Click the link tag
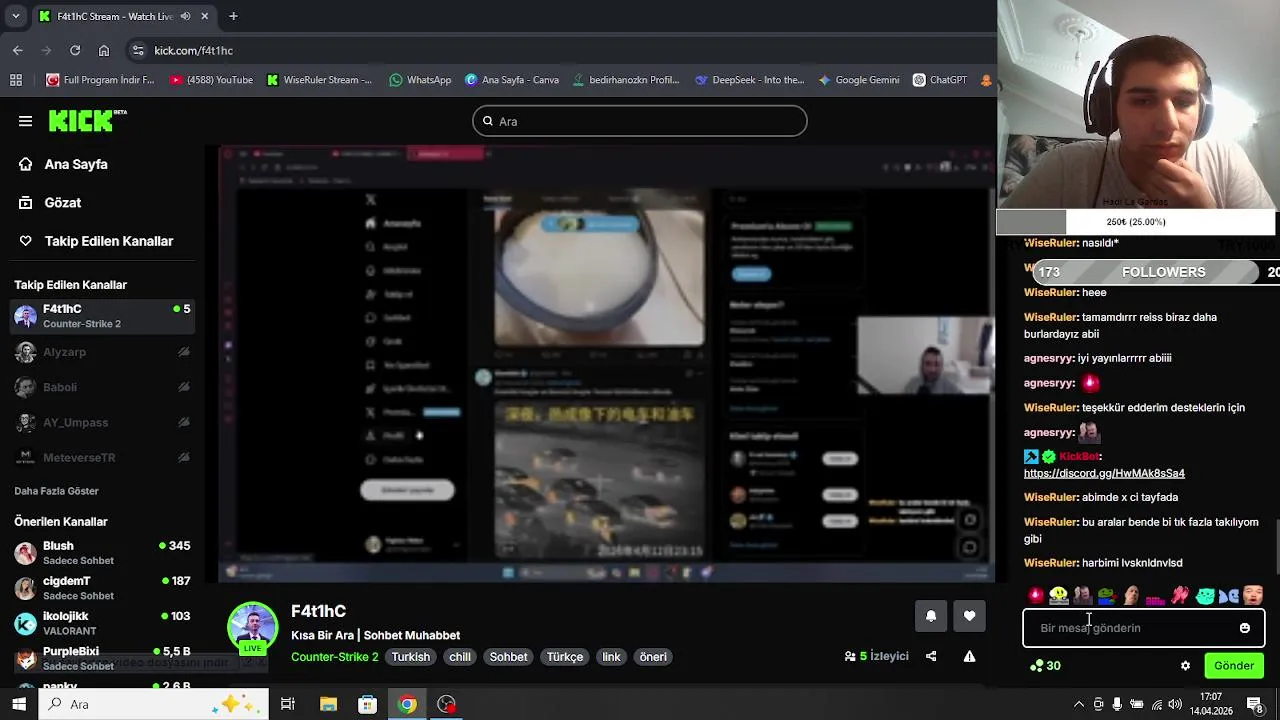 click(x=611, y=657)
